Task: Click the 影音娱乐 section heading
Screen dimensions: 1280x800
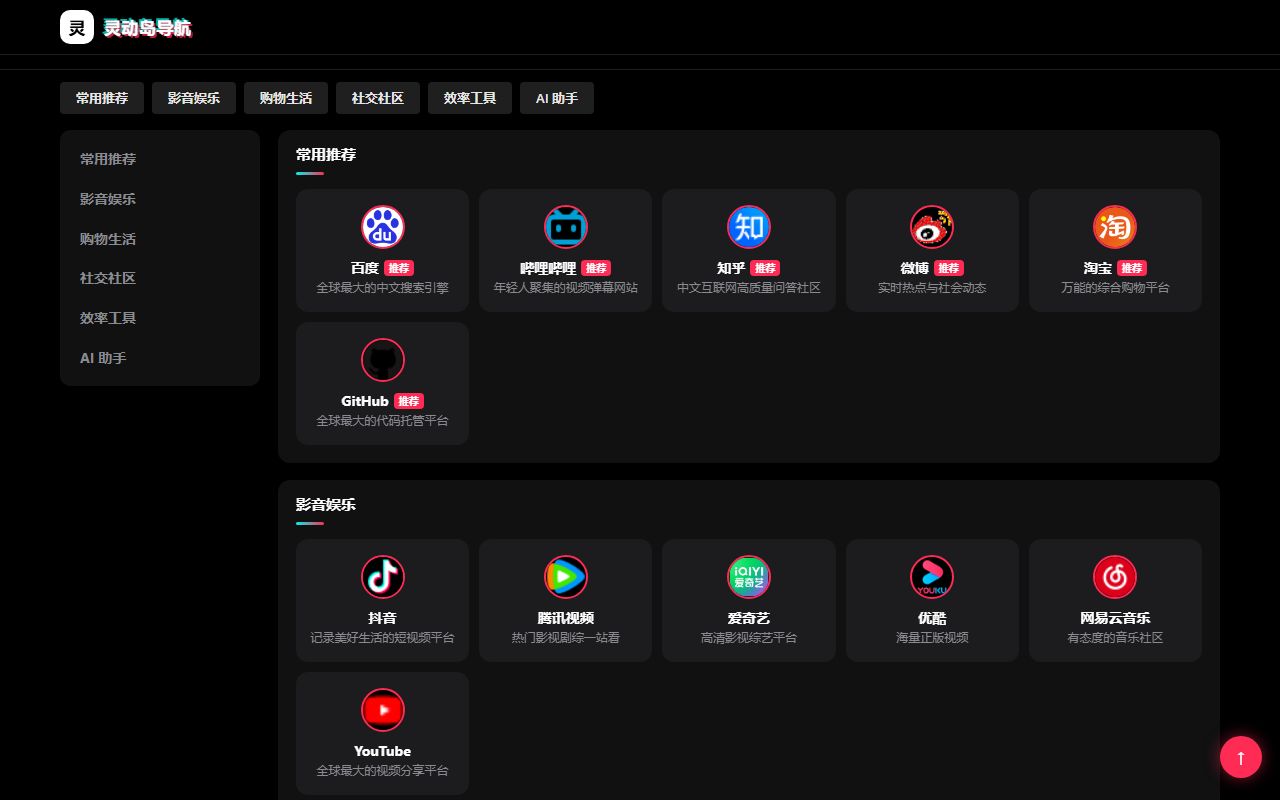Action: point(326,505)
